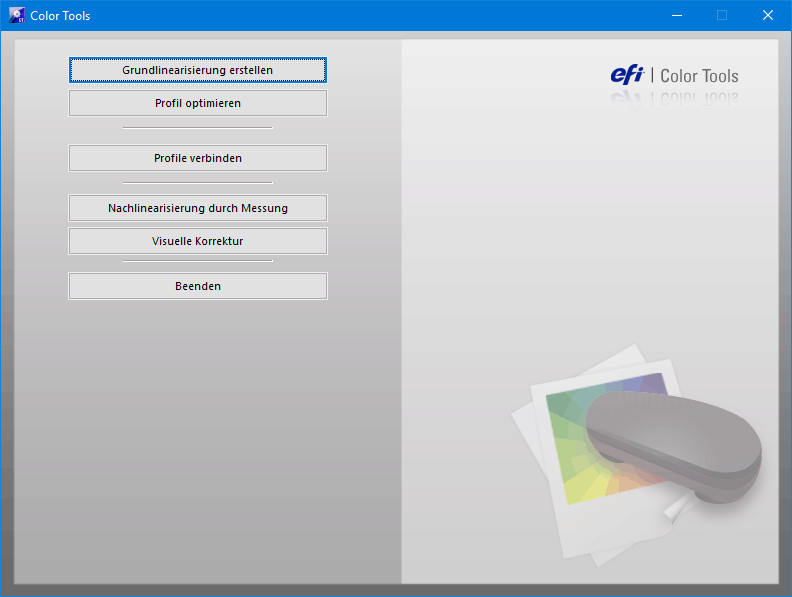Open Profil optimieren
Screen dimensions: 792x597
tap(197, 103)
